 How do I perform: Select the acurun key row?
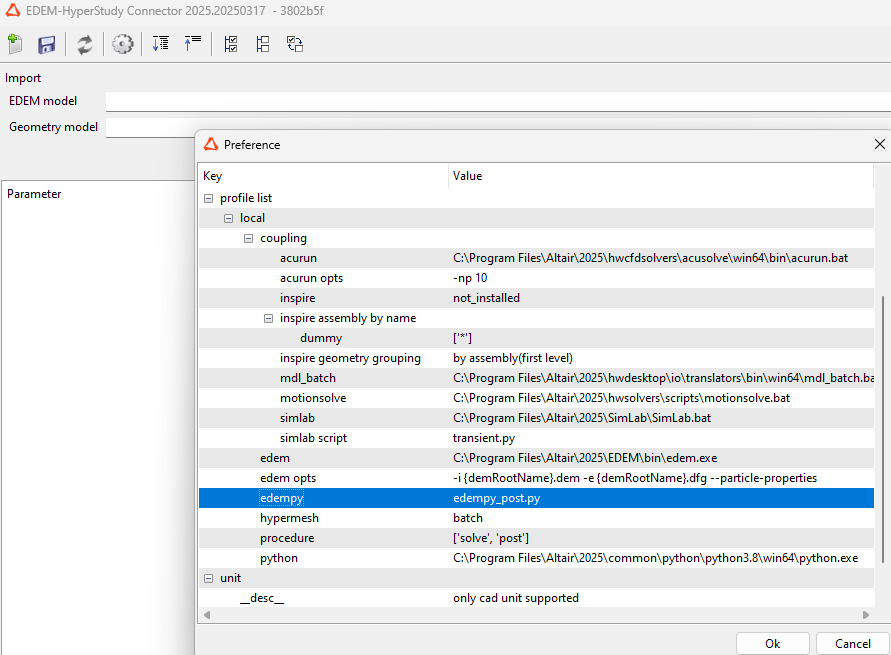click(536, 258)
